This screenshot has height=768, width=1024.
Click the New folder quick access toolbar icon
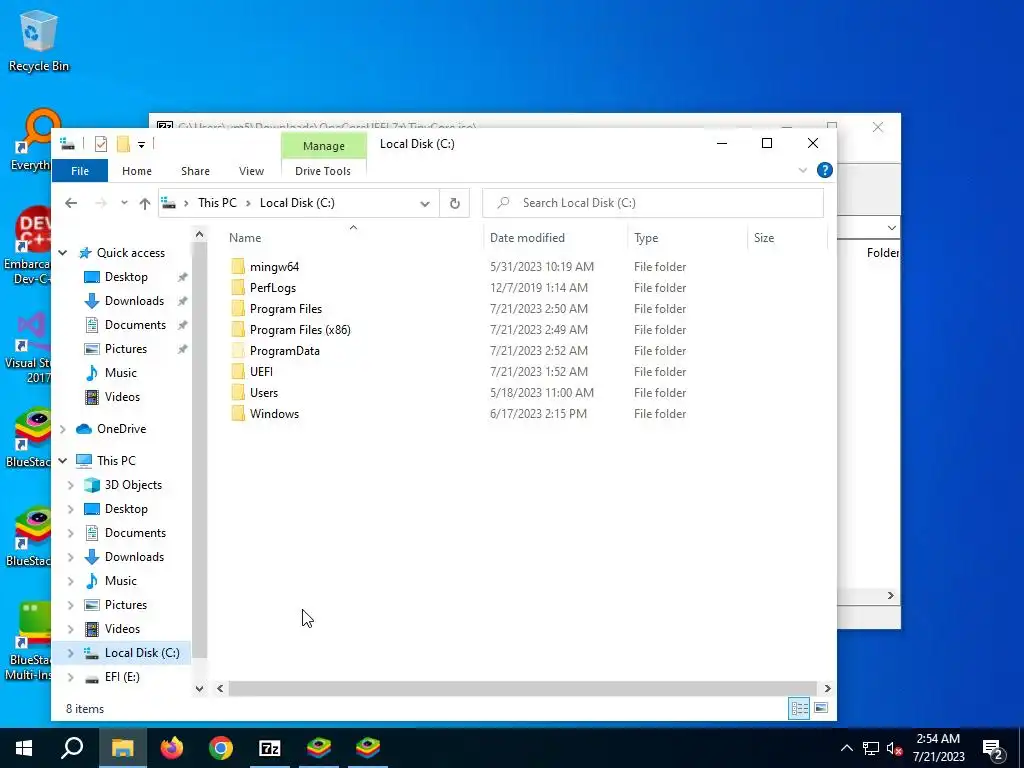(123, 144)
